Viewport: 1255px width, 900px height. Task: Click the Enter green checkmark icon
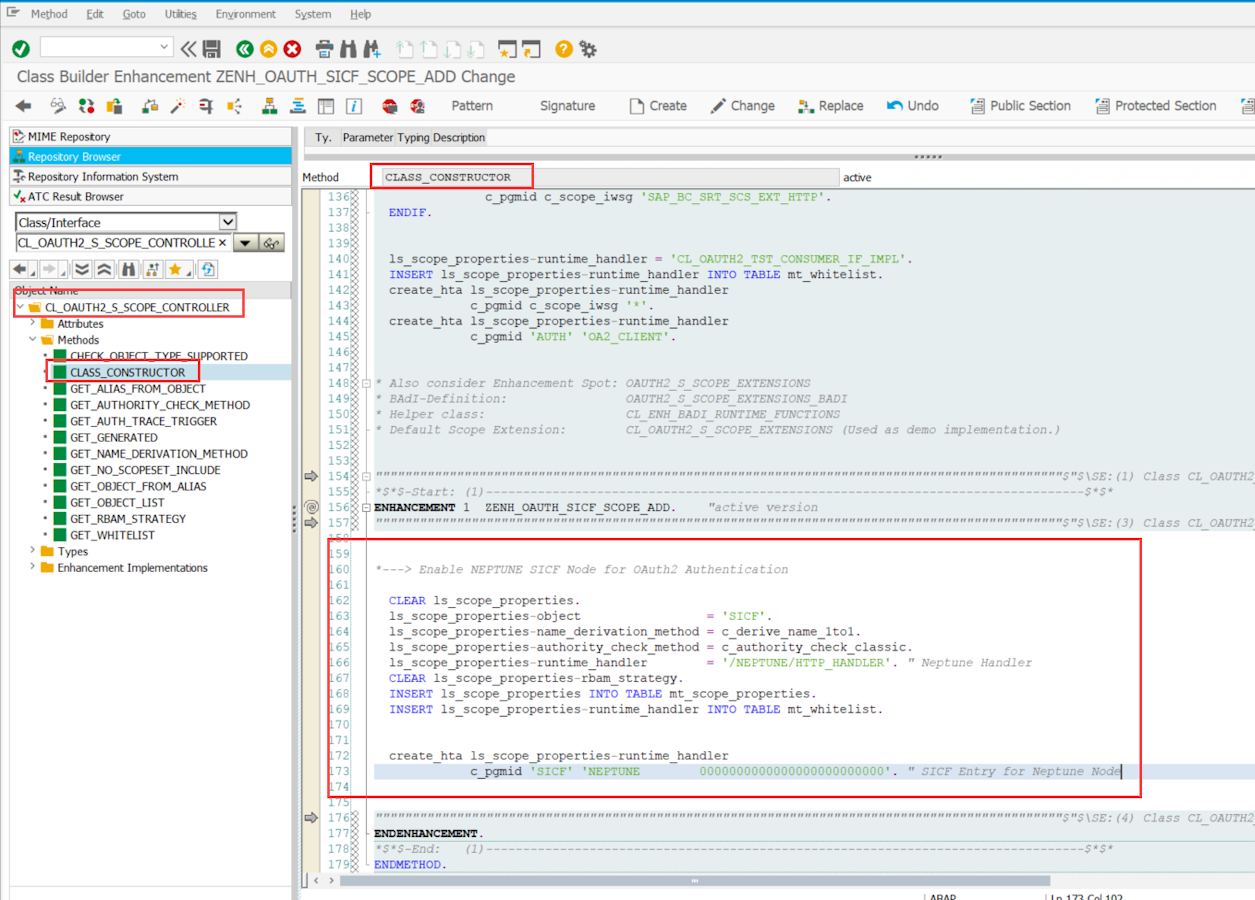tap(21, 47)
